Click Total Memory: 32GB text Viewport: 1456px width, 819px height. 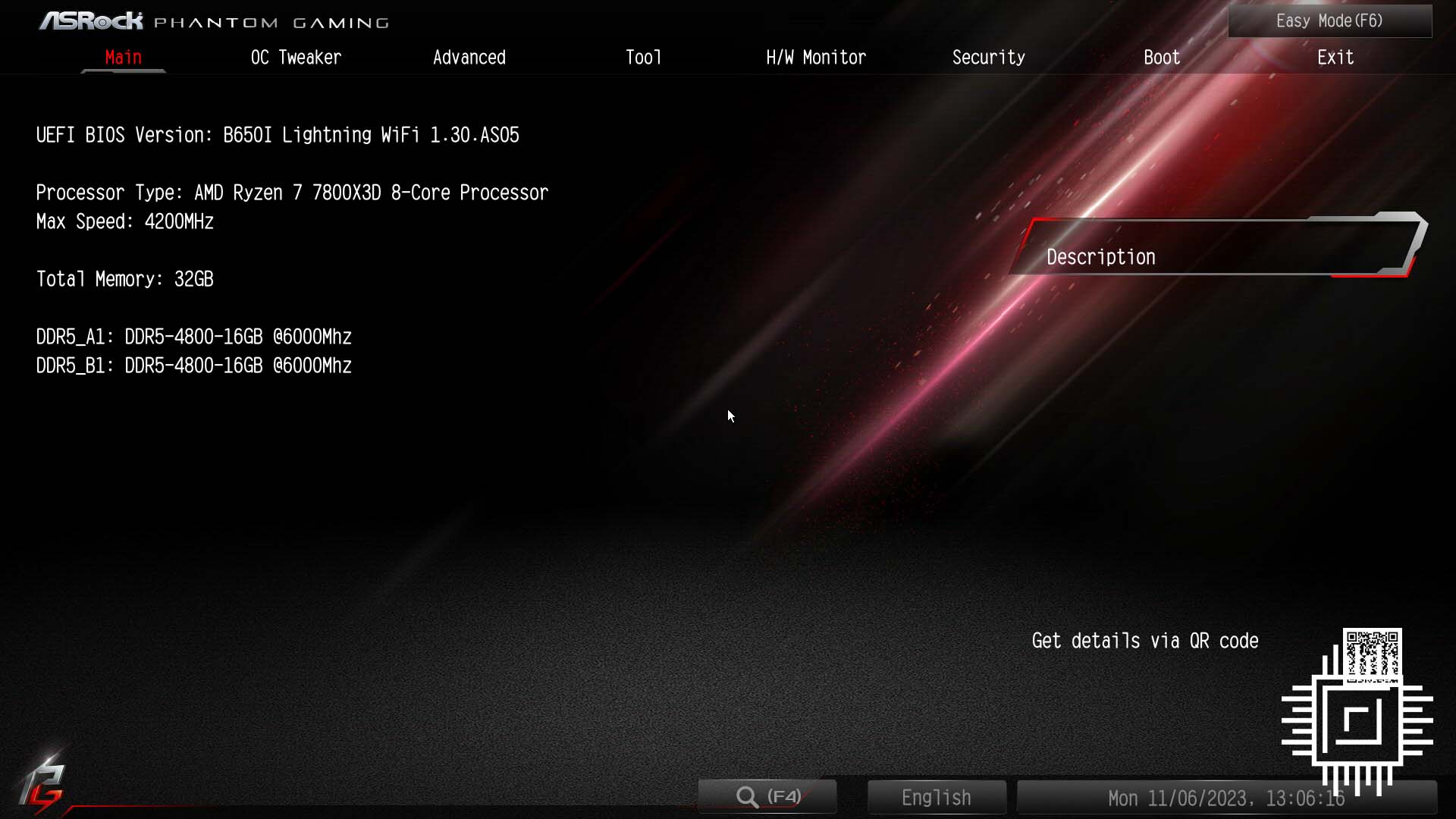pos(125,279)
